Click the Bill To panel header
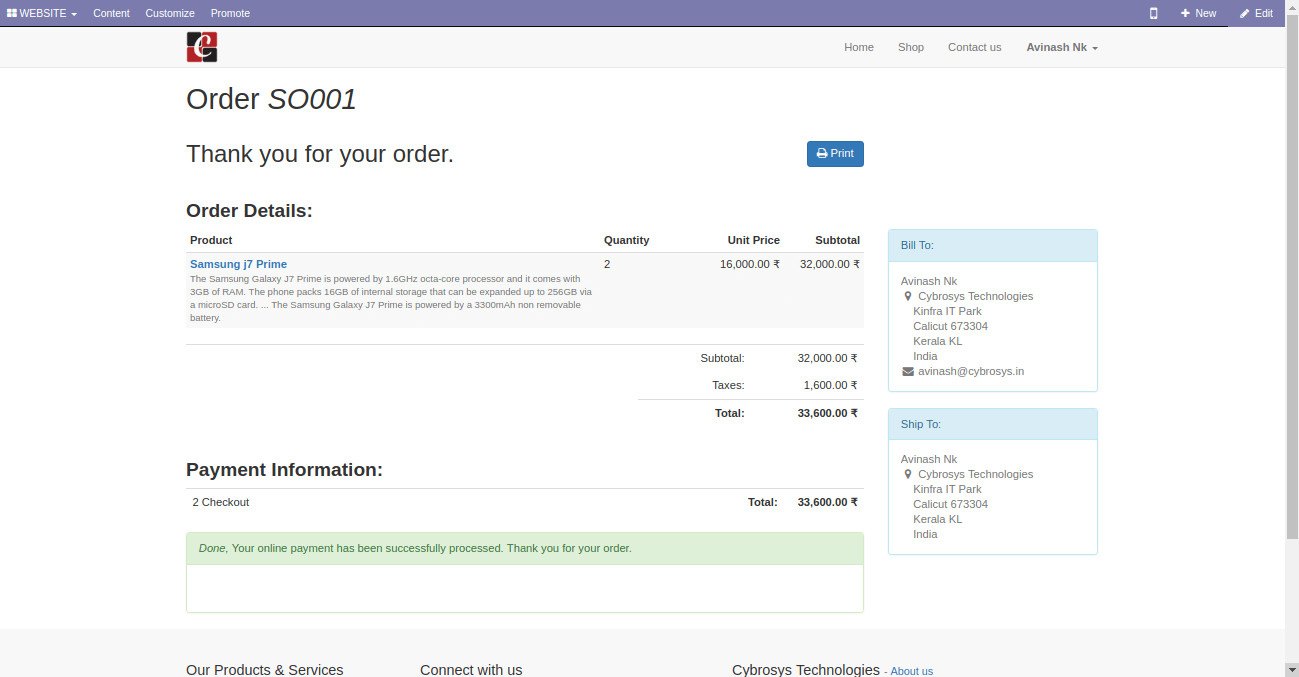 click(x=993, y=246)
